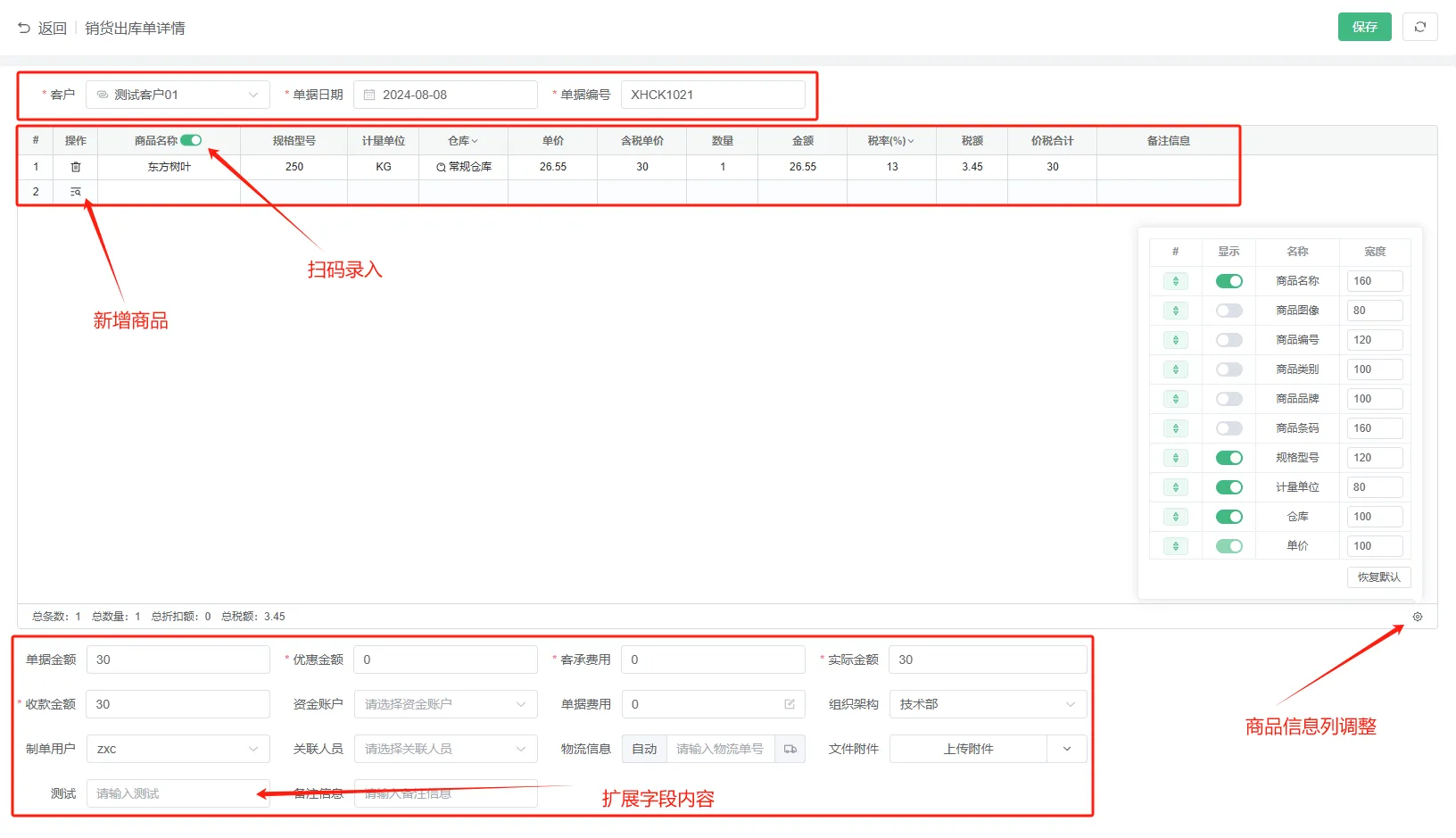Click the 东方树叶 product cell
Viewport: 1456px width, 838px height.
point(170,167)
